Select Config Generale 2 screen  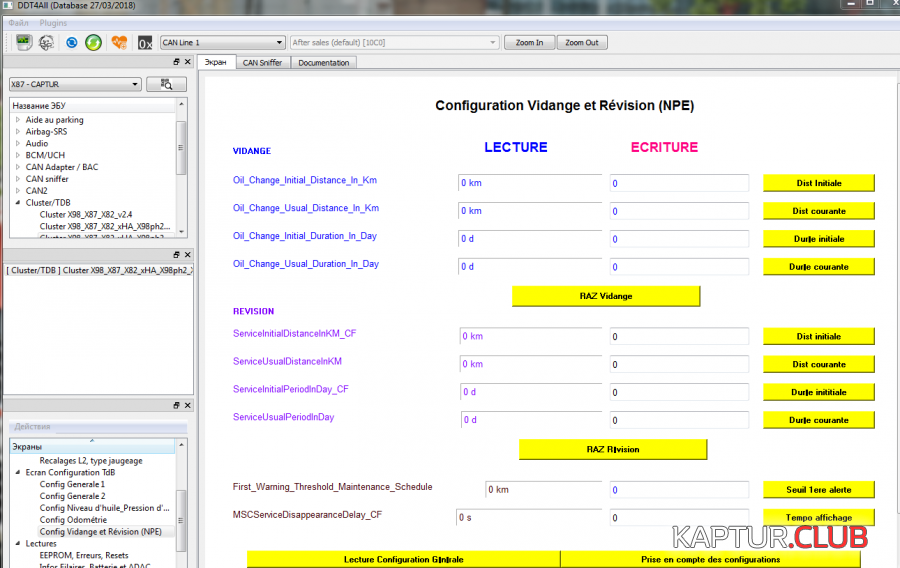pos(72,496)
